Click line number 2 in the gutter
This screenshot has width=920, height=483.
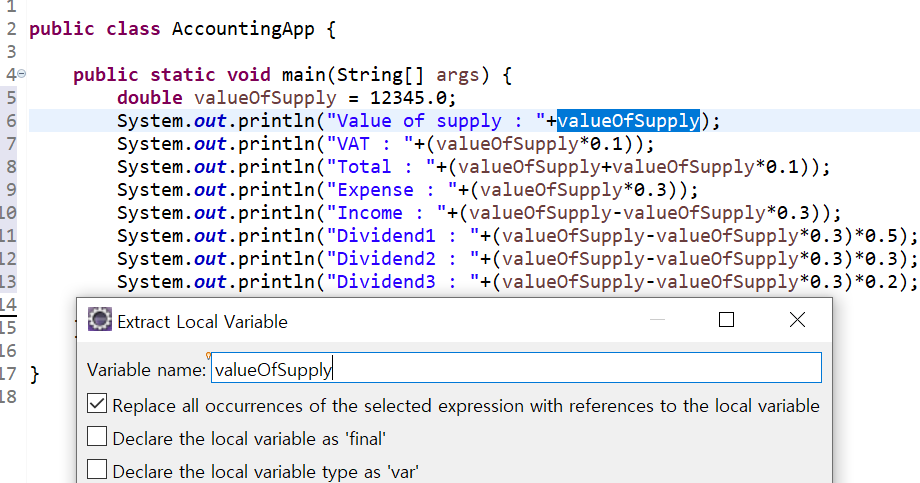pos(11,29)
